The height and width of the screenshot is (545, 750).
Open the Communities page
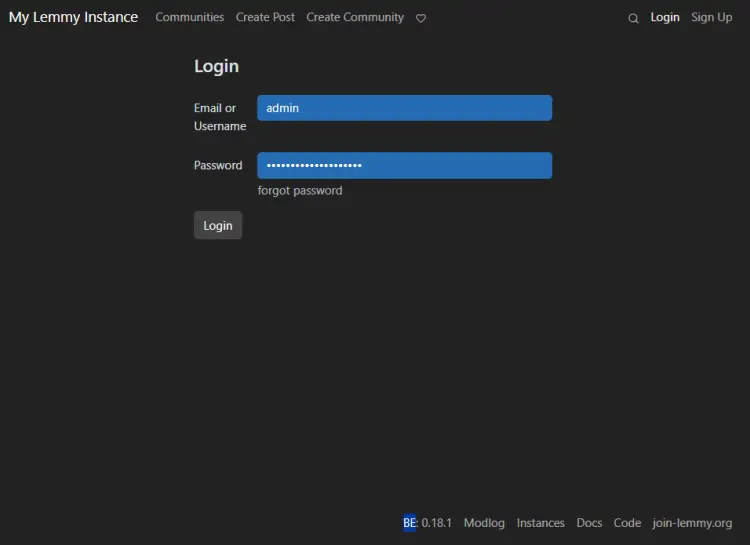(189, 17)
